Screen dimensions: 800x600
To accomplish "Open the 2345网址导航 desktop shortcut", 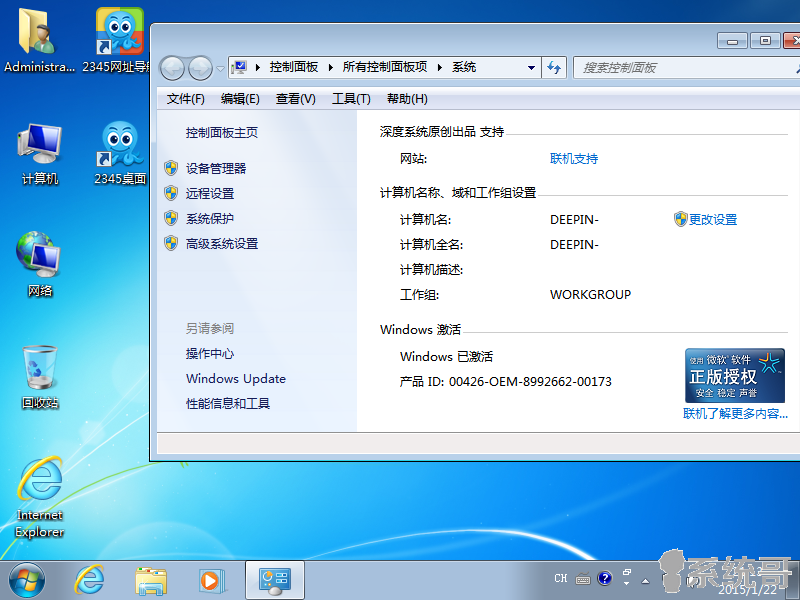I will click(119, 41).
